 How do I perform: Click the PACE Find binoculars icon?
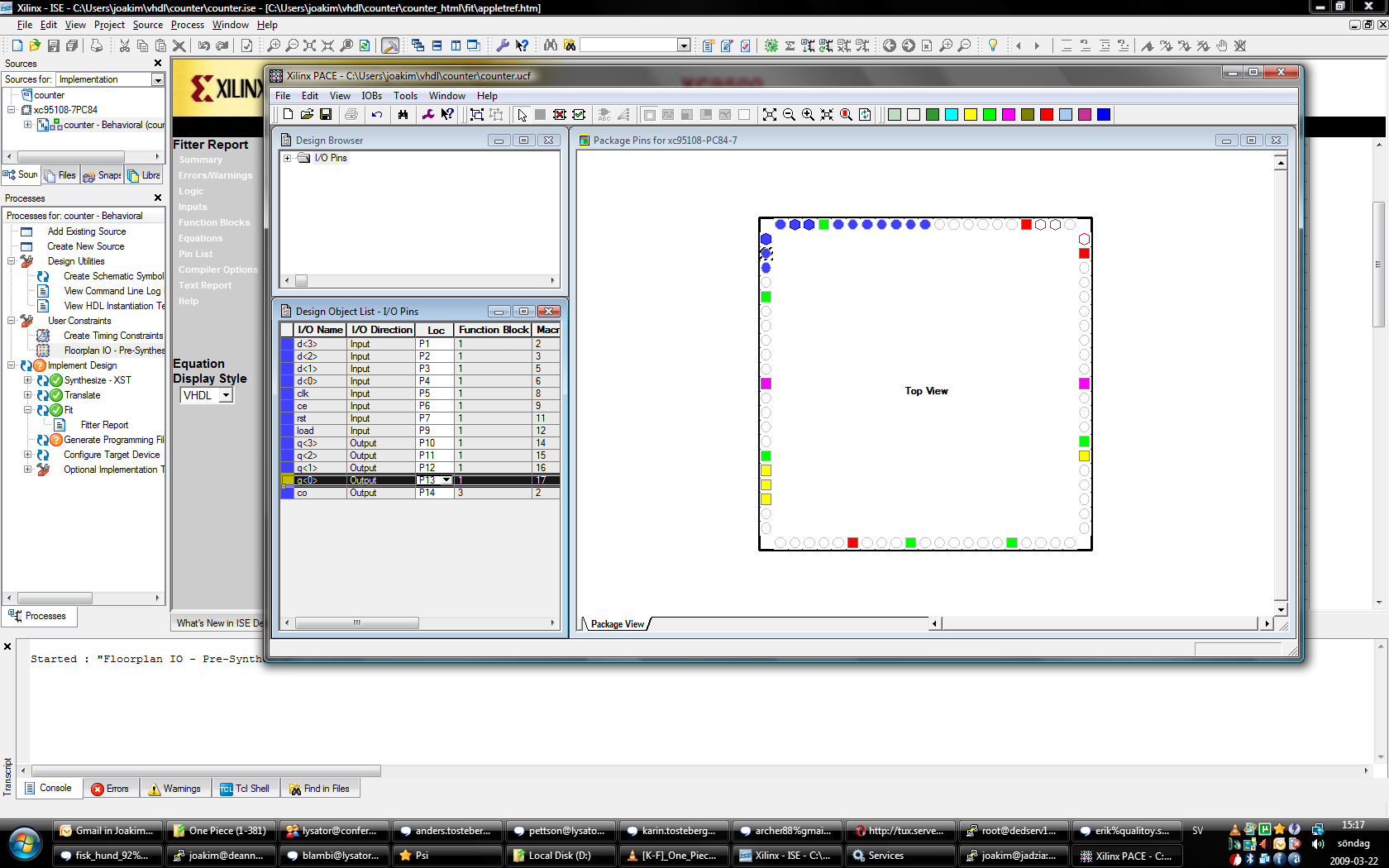[403, 115]
